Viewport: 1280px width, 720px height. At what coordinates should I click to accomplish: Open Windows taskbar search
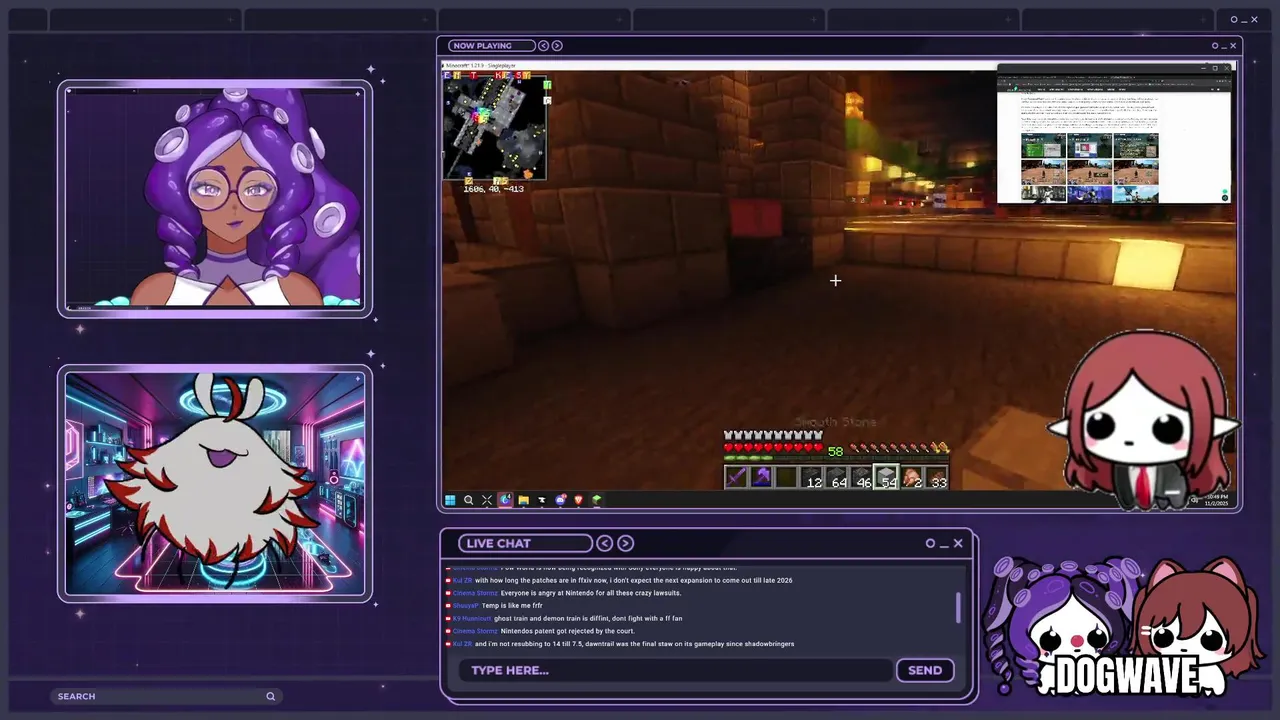[468, 500]
